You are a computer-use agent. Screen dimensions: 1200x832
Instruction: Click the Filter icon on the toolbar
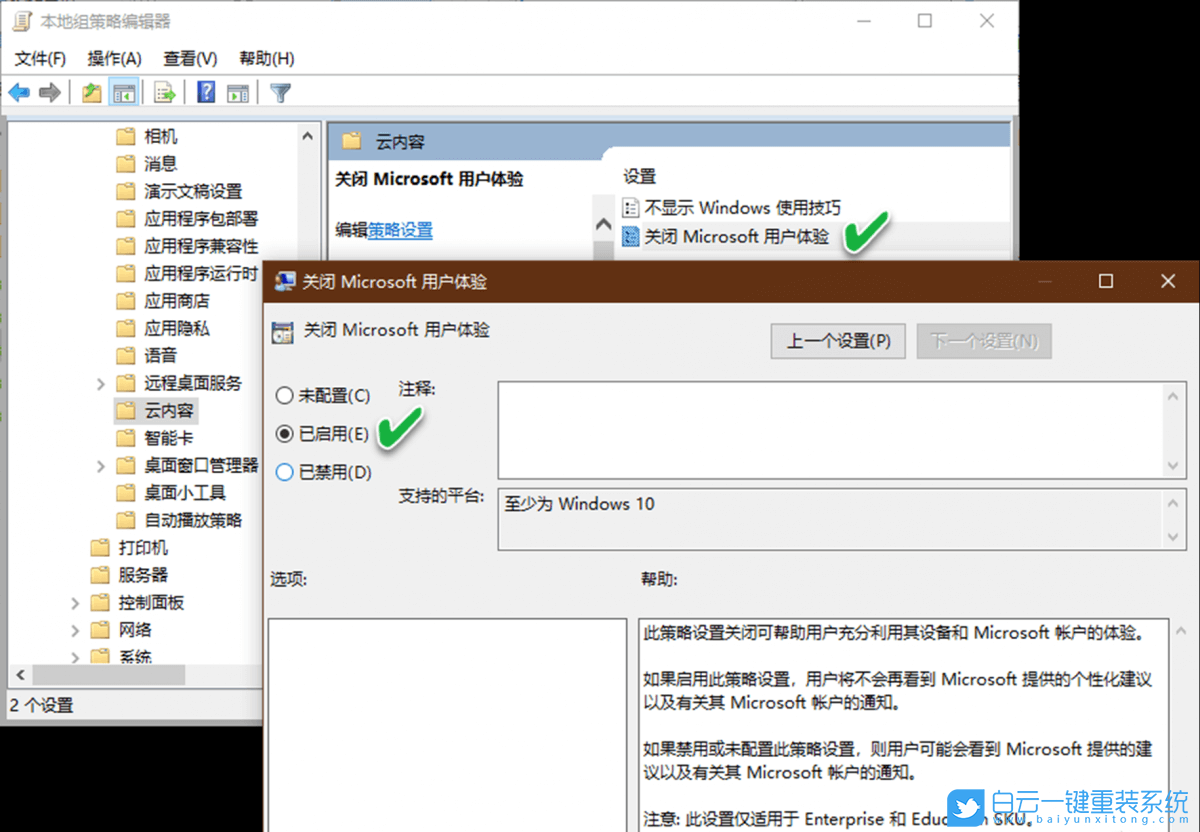click(280, 92)
